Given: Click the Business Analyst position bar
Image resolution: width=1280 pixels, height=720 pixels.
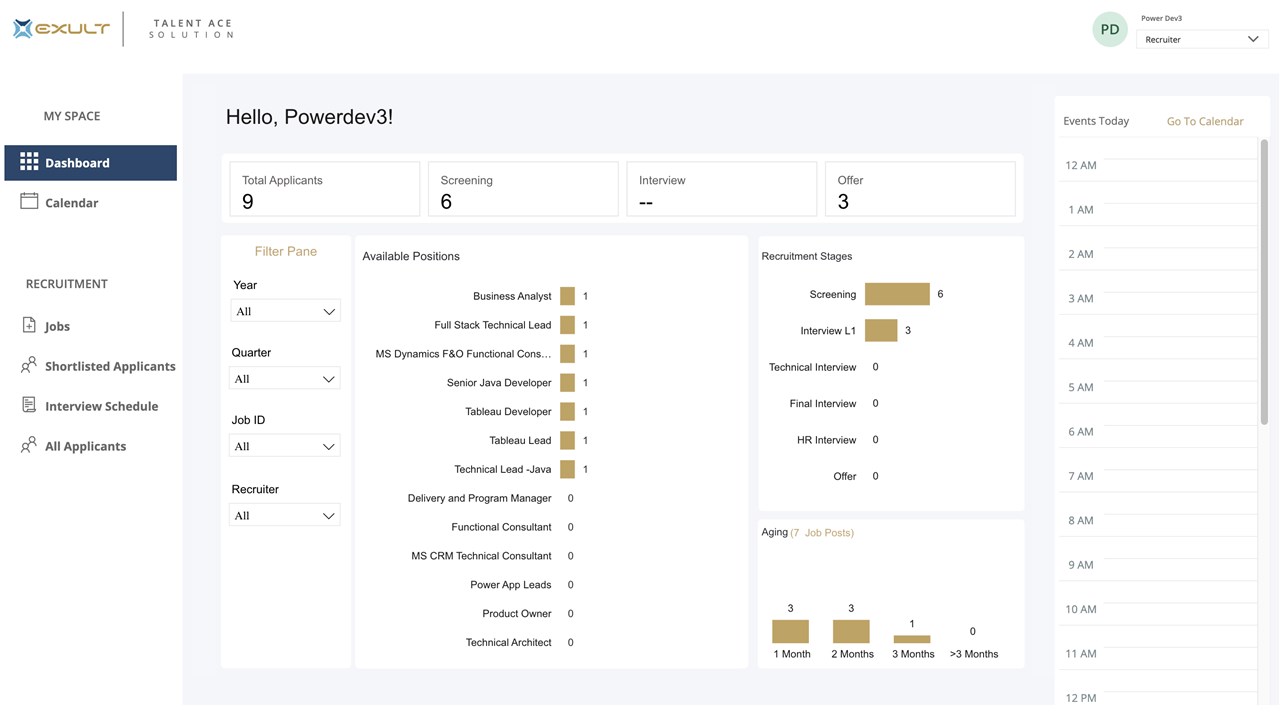Looking at the screenshot, I should pos(567,296).
